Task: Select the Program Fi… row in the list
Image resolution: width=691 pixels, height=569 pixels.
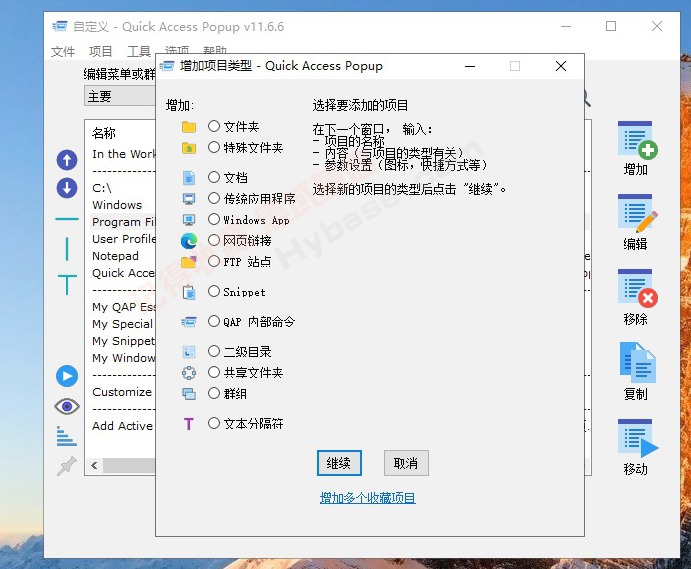Action: click(123, 222)
